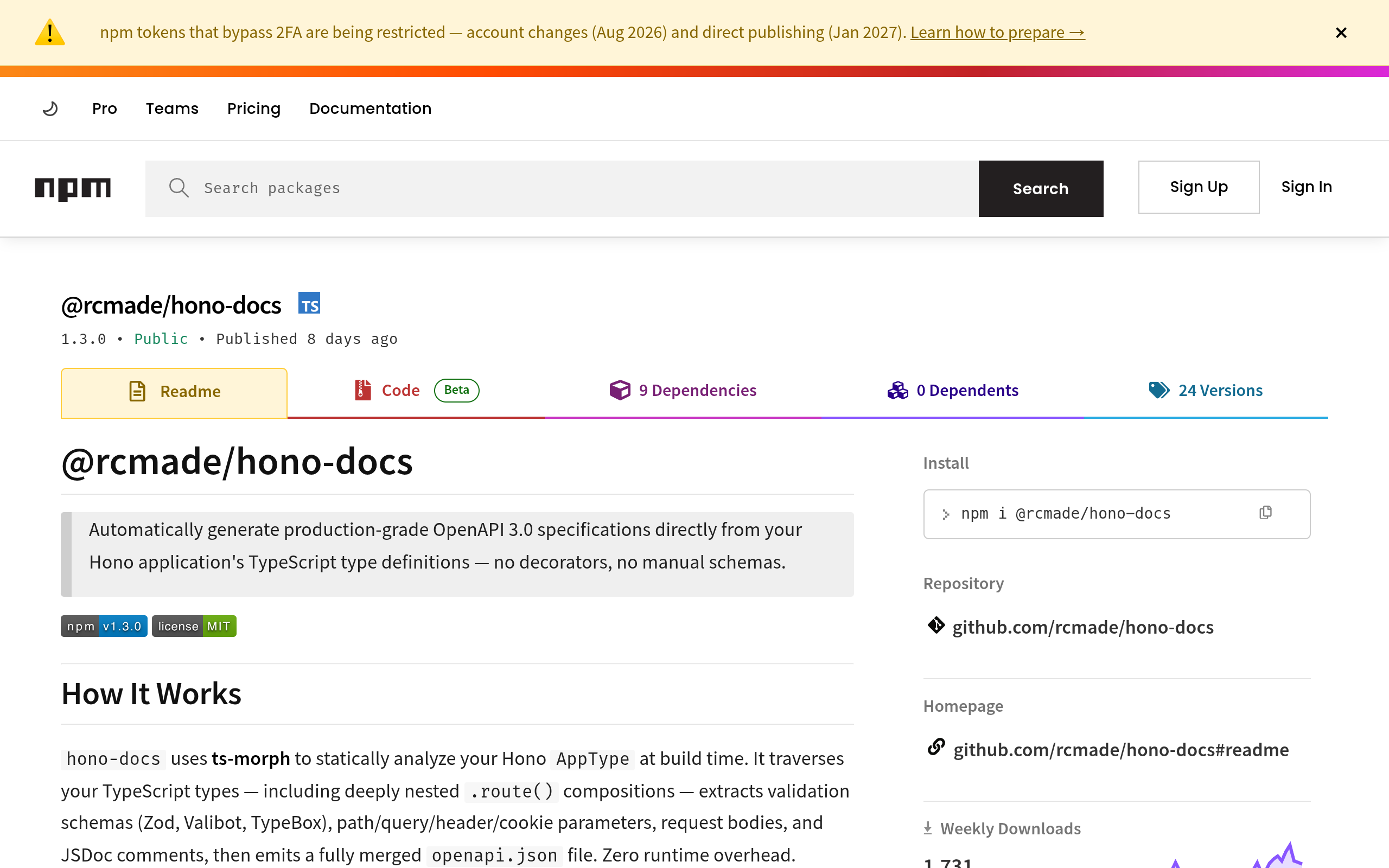The width and height of the screenshot is (1389, 868).
Task: Click the npm logo
Action: (x=73, y=188)
